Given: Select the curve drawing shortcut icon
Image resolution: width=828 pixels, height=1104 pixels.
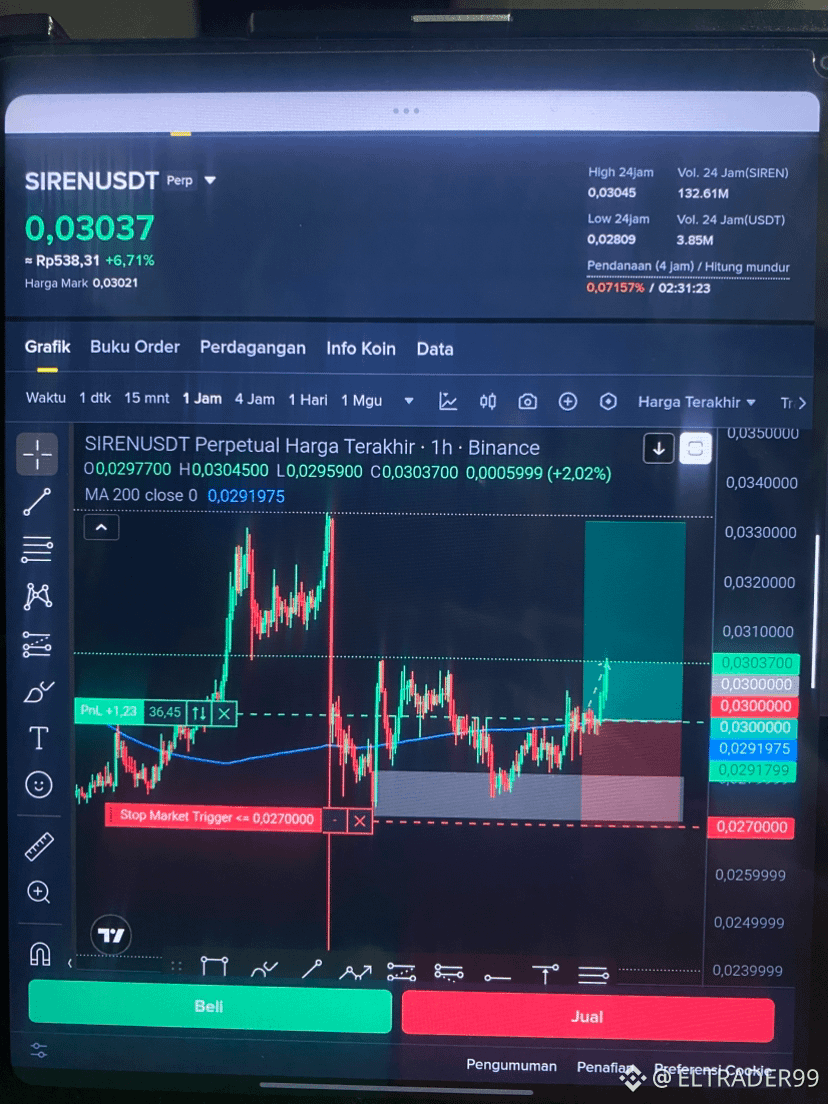Looking at the screenshot, I should (x=264, y=969).
